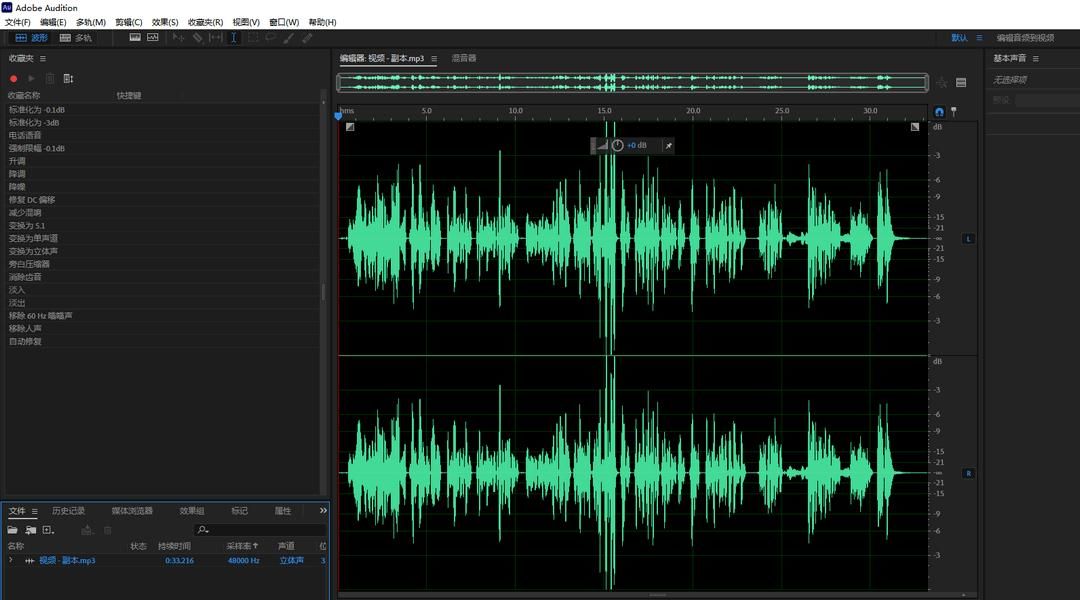Open the 多轨(M) menu
Screen dimensions: 1080x600
90,22
